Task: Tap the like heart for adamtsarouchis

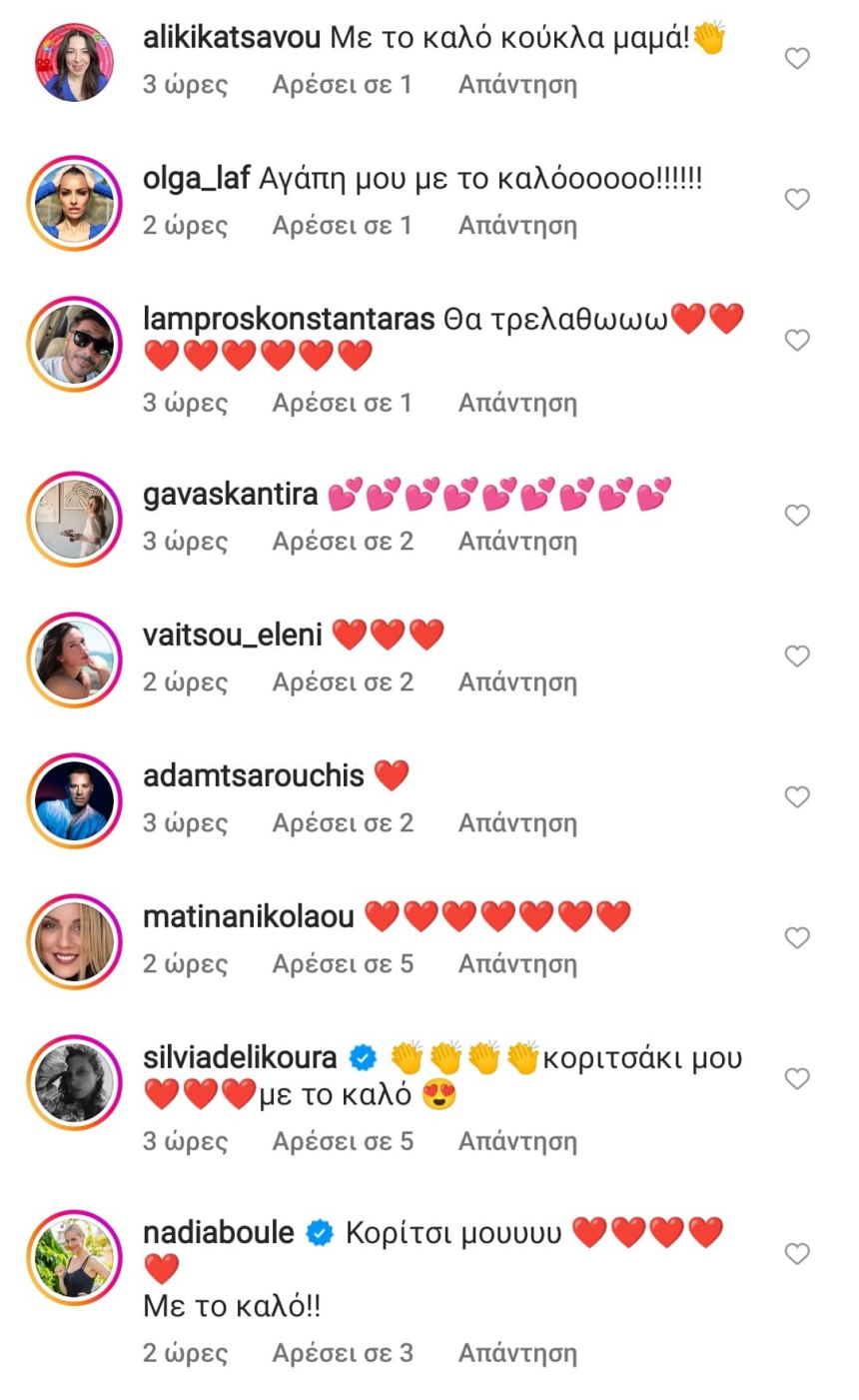Action: coord(796,797)
